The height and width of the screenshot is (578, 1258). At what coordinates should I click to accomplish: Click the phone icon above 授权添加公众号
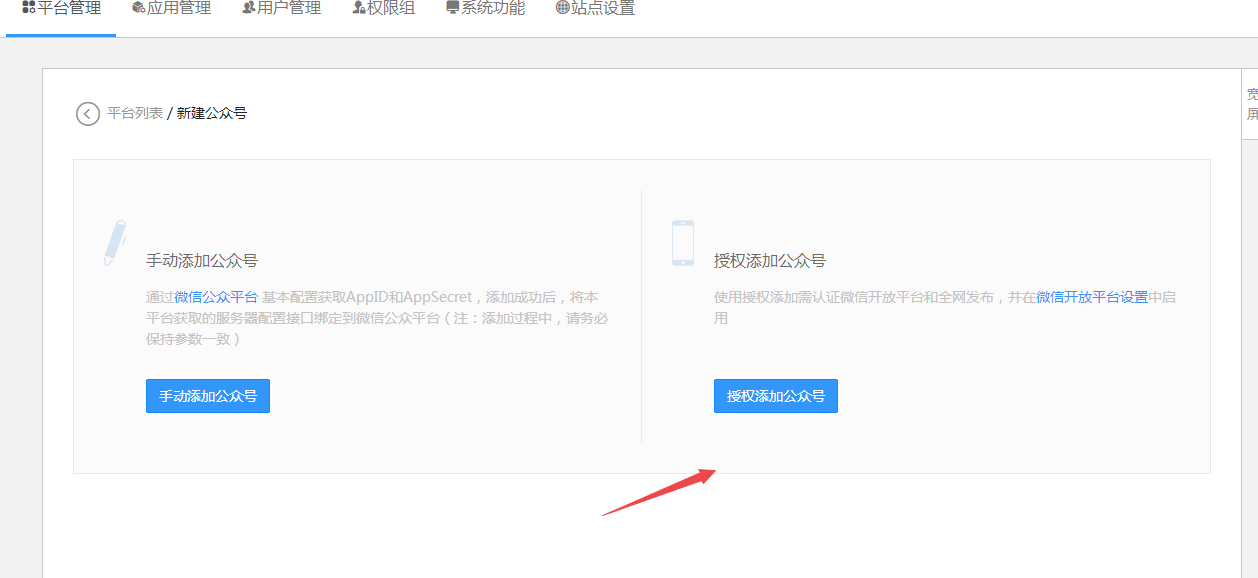[683, 242]
